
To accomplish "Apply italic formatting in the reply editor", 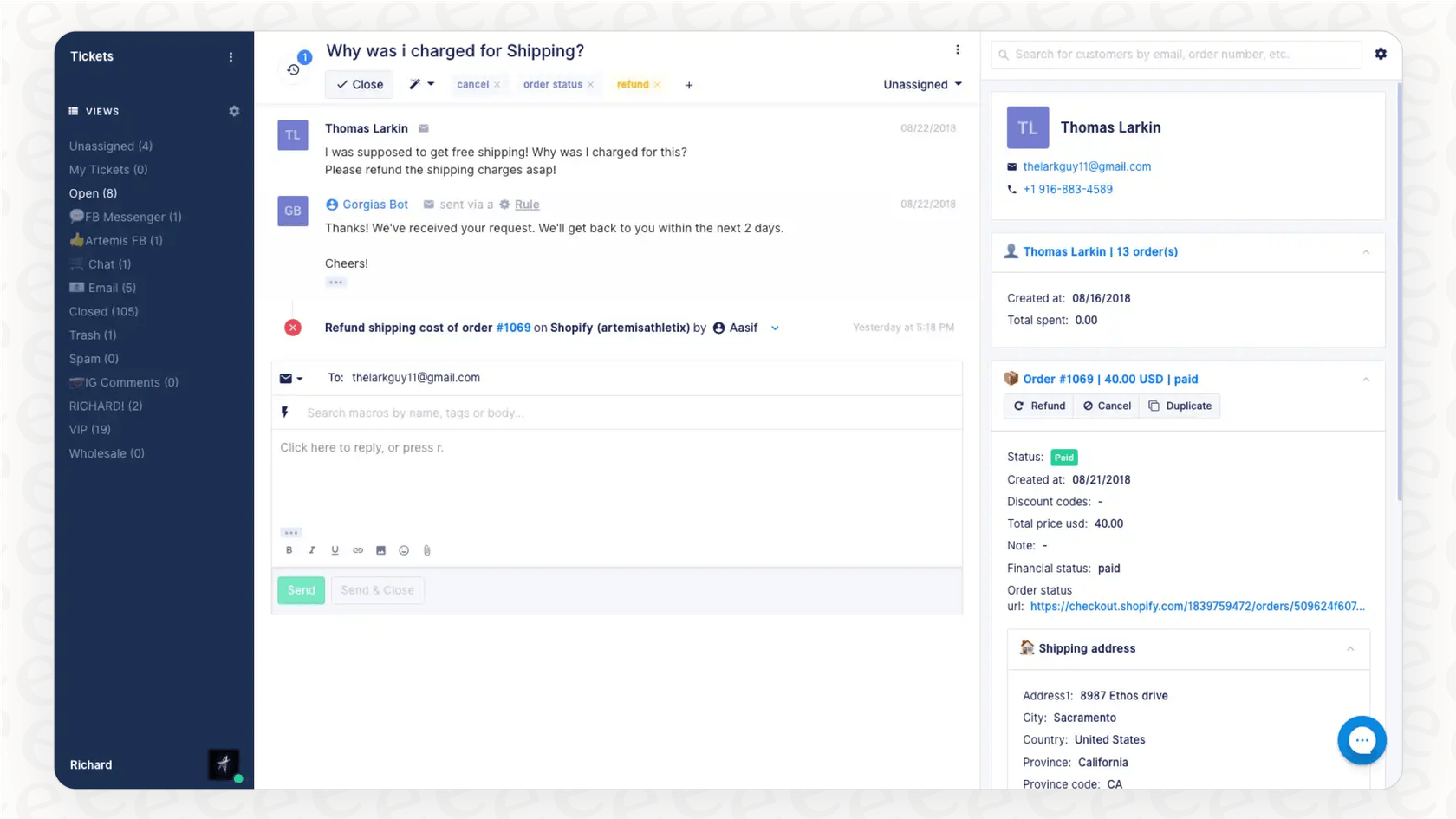I will 312,550.
